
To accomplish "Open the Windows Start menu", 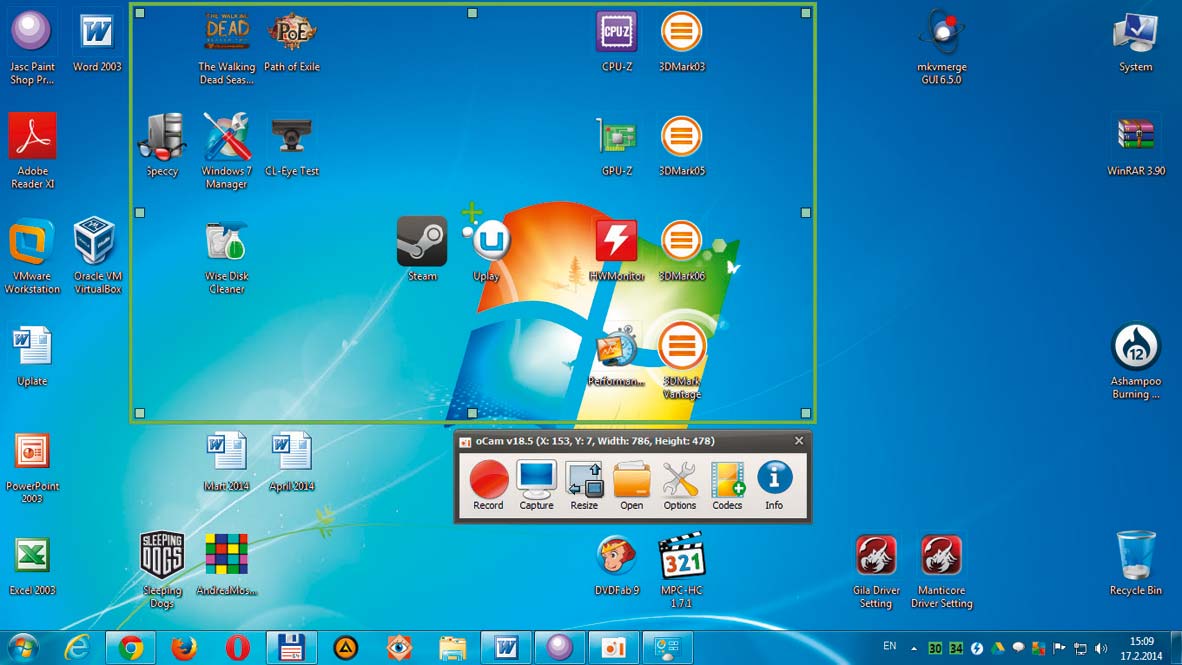I will pyautogui.click(x=23, y=648).
